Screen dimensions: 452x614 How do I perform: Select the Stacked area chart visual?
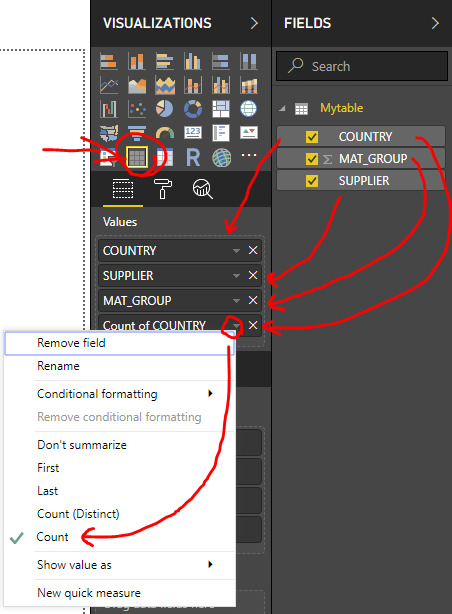tap(165, 85)
